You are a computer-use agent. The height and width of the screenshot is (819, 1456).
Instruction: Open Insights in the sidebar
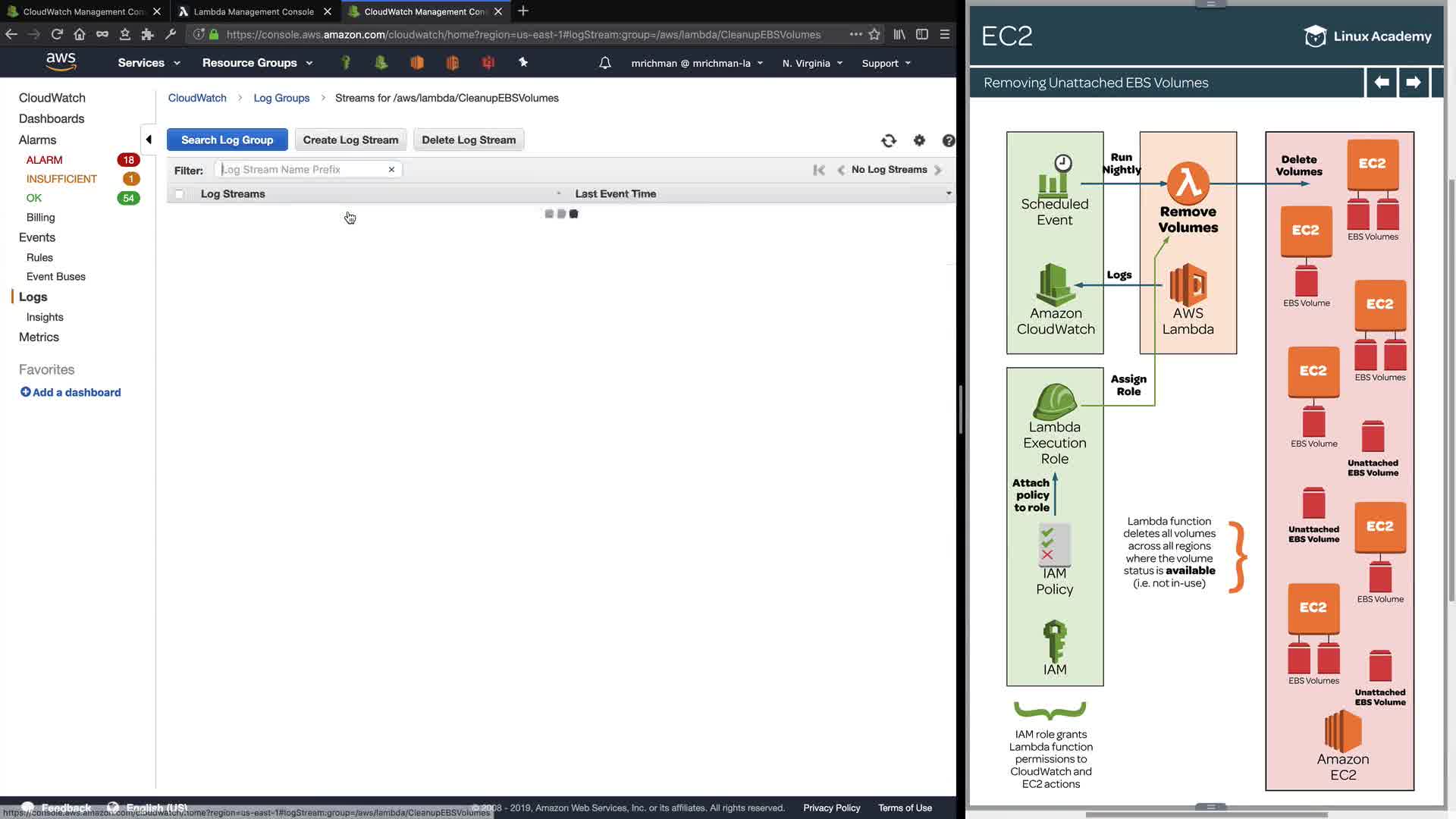(45, 317)
